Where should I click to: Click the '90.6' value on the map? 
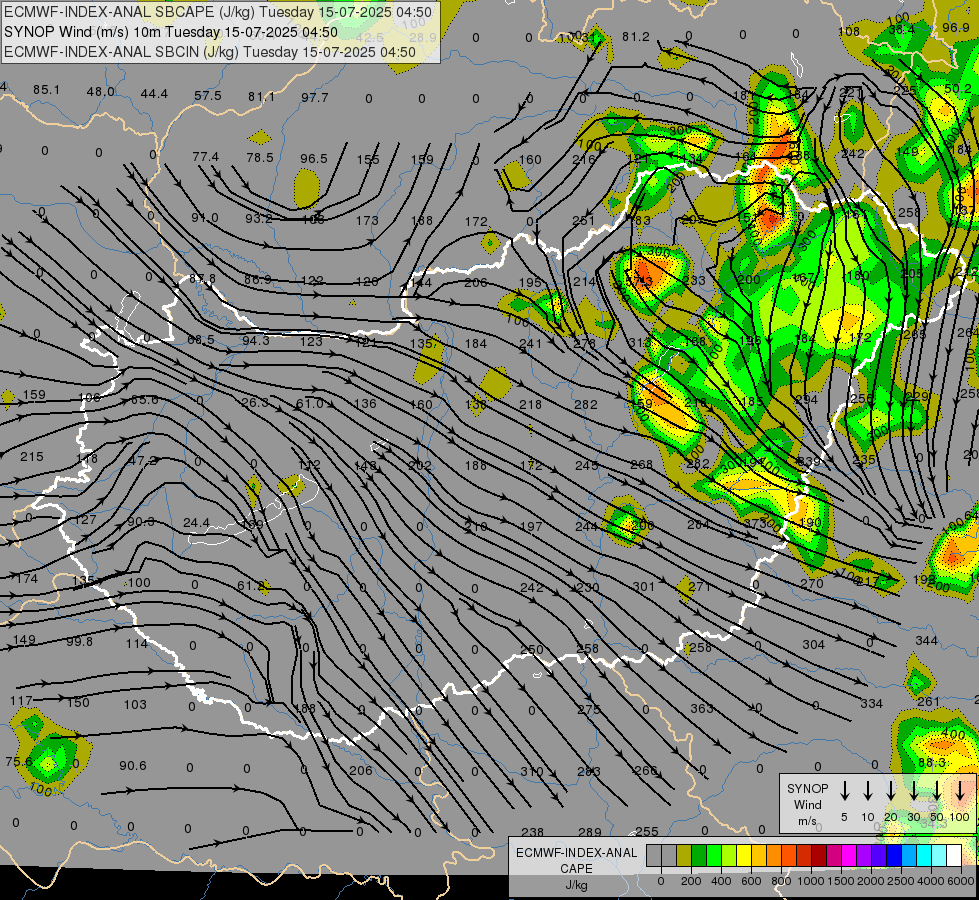tap(133, 765)
